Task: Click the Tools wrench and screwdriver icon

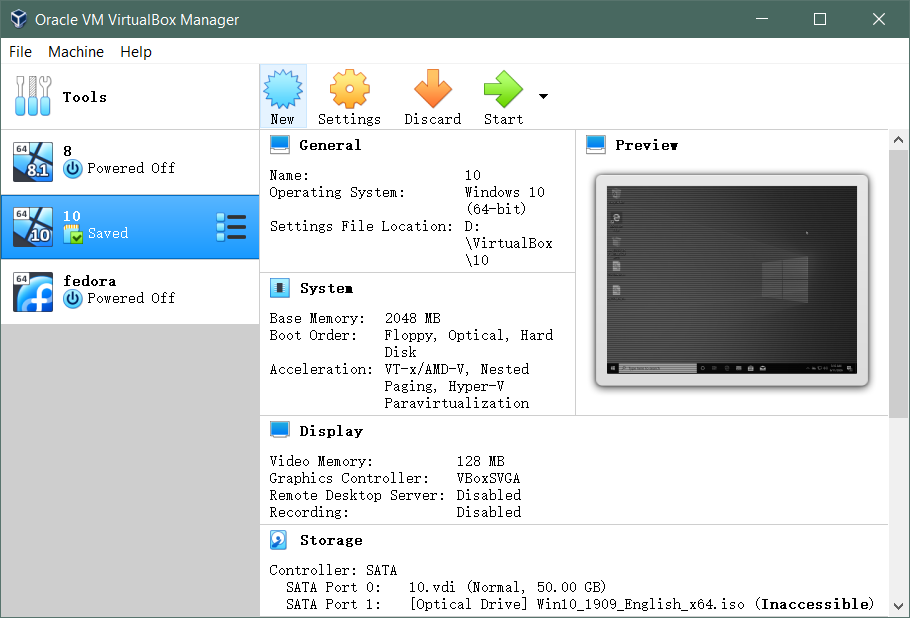Action: click(x=33, y=96)
